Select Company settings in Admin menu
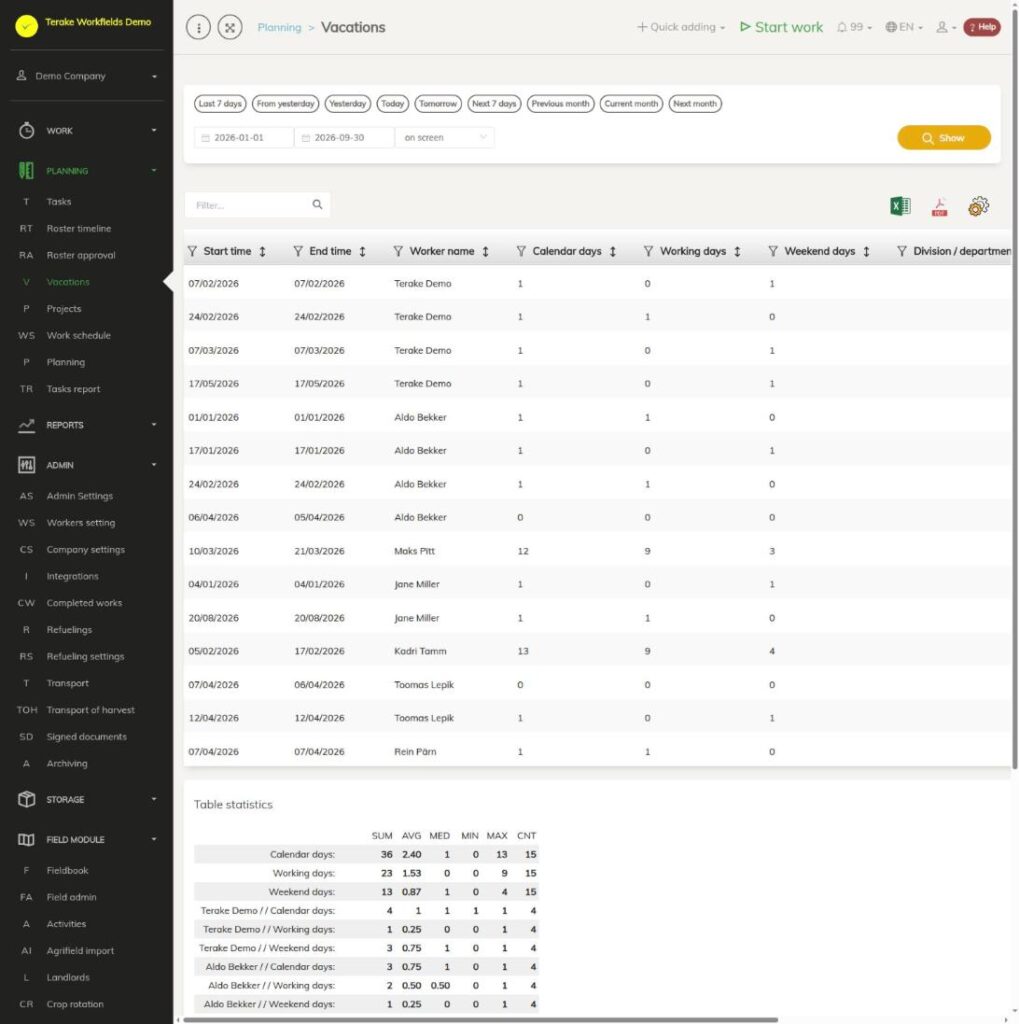1019x1024 pixels. (x=86, y=550)
